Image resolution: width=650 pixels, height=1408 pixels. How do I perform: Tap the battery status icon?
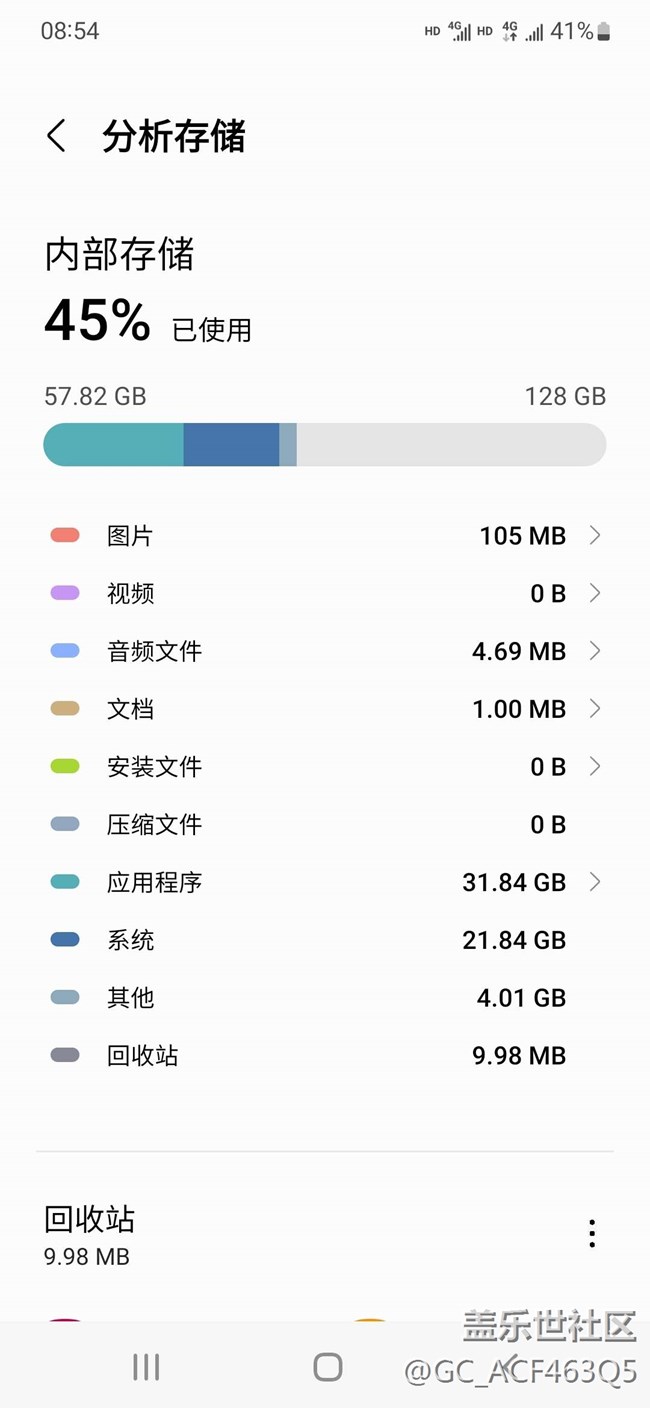pyautogui.click(x=603, y=32)
